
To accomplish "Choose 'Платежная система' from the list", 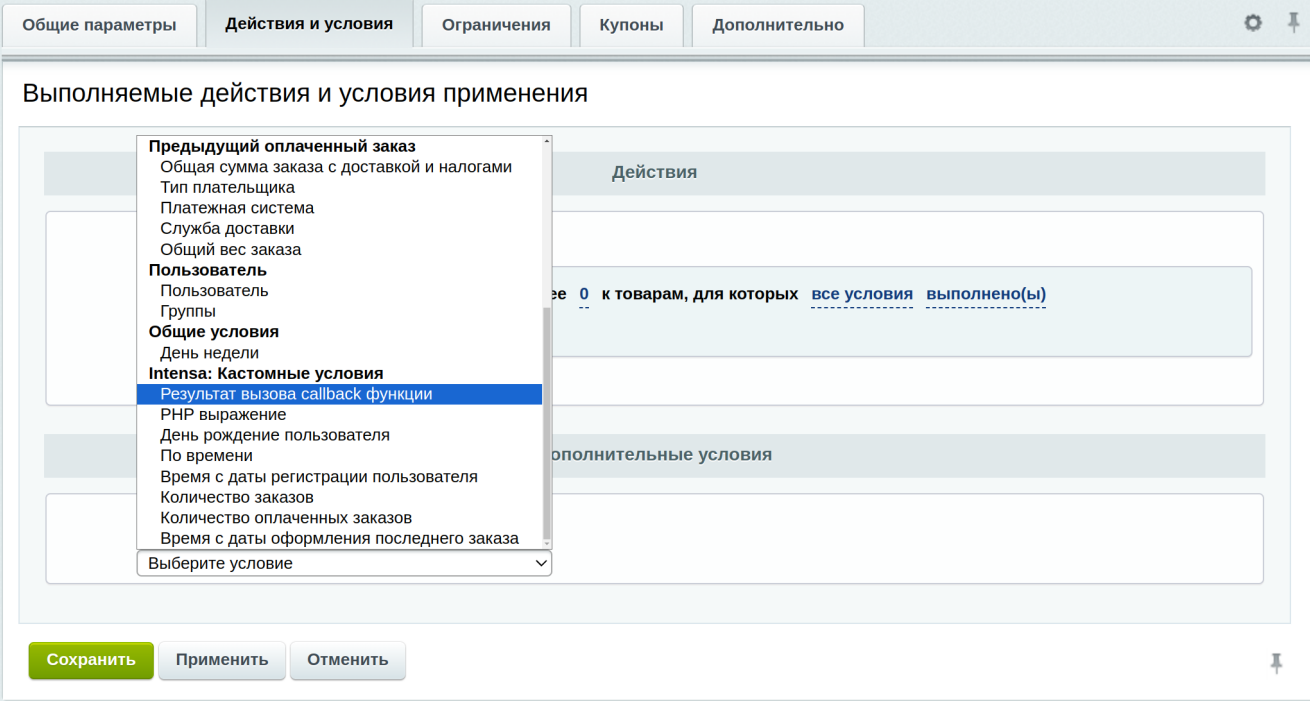I will click(237, 208).
